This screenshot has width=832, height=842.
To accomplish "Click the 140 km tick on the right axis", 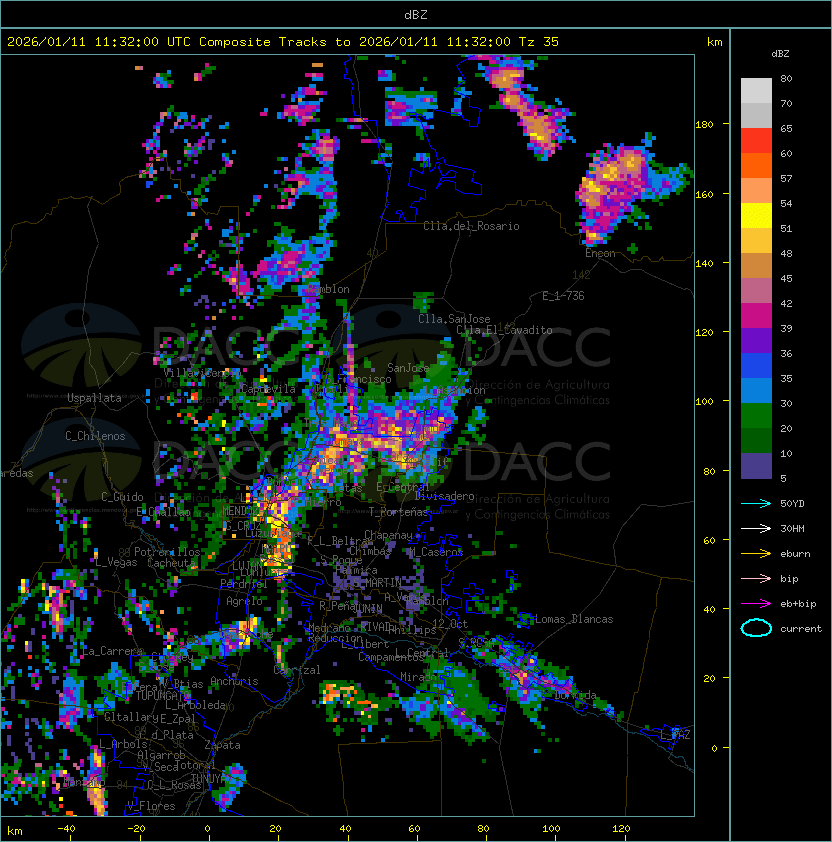I will (x=704, y=263).
